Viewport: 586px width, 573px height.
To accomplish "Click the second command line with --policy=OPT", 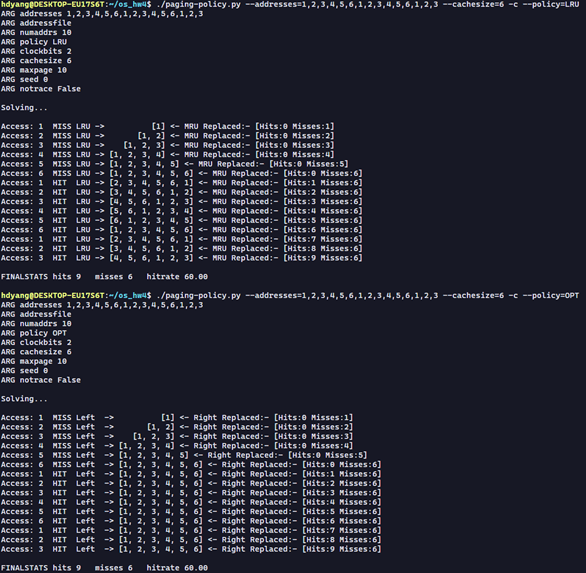I will pyautogui.click(x=290, y=296).
